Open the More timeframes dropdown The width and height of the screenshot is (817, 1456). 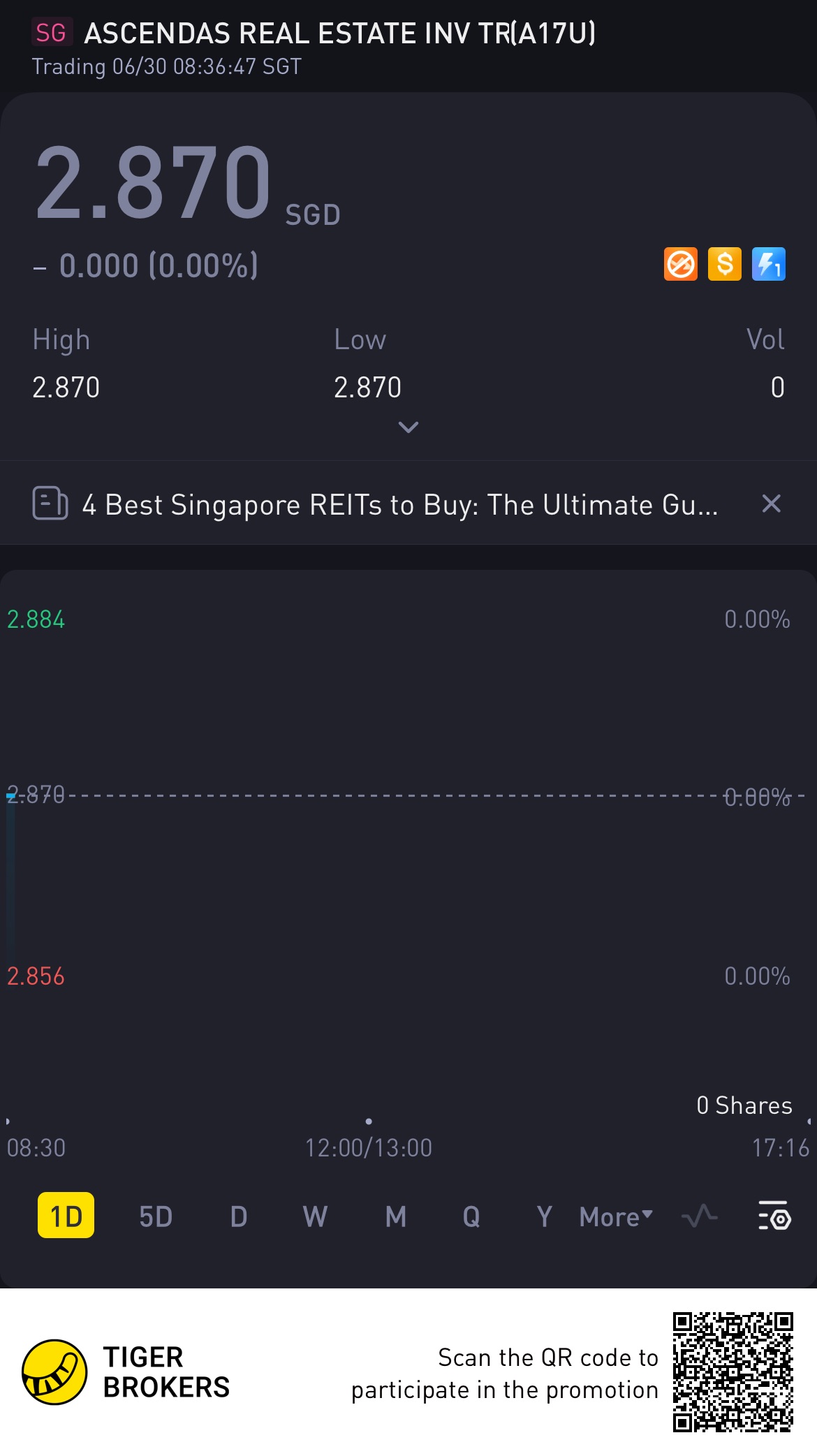[616, 1216]
